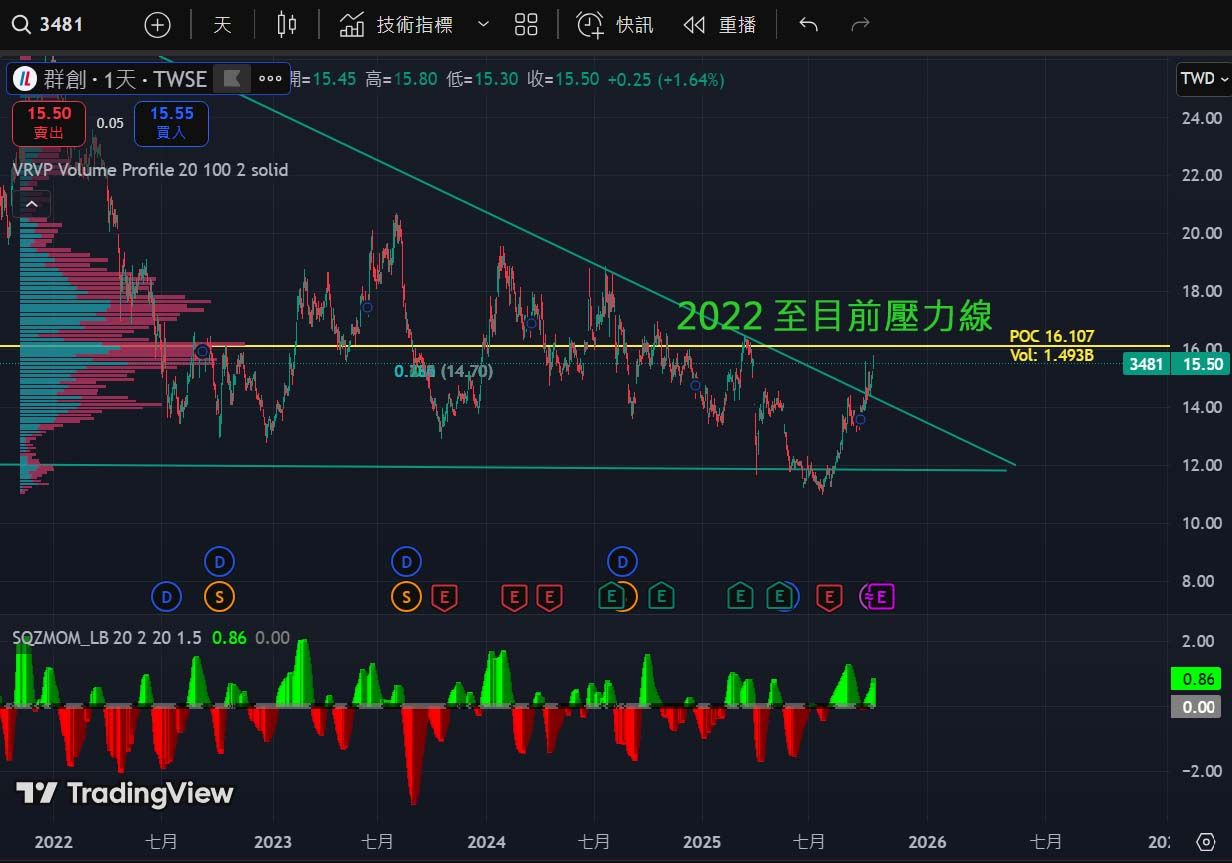This screenshot has height=863, width=1232.
Task: Click the orange S split marker near 2022
Action: pos(219,598)
